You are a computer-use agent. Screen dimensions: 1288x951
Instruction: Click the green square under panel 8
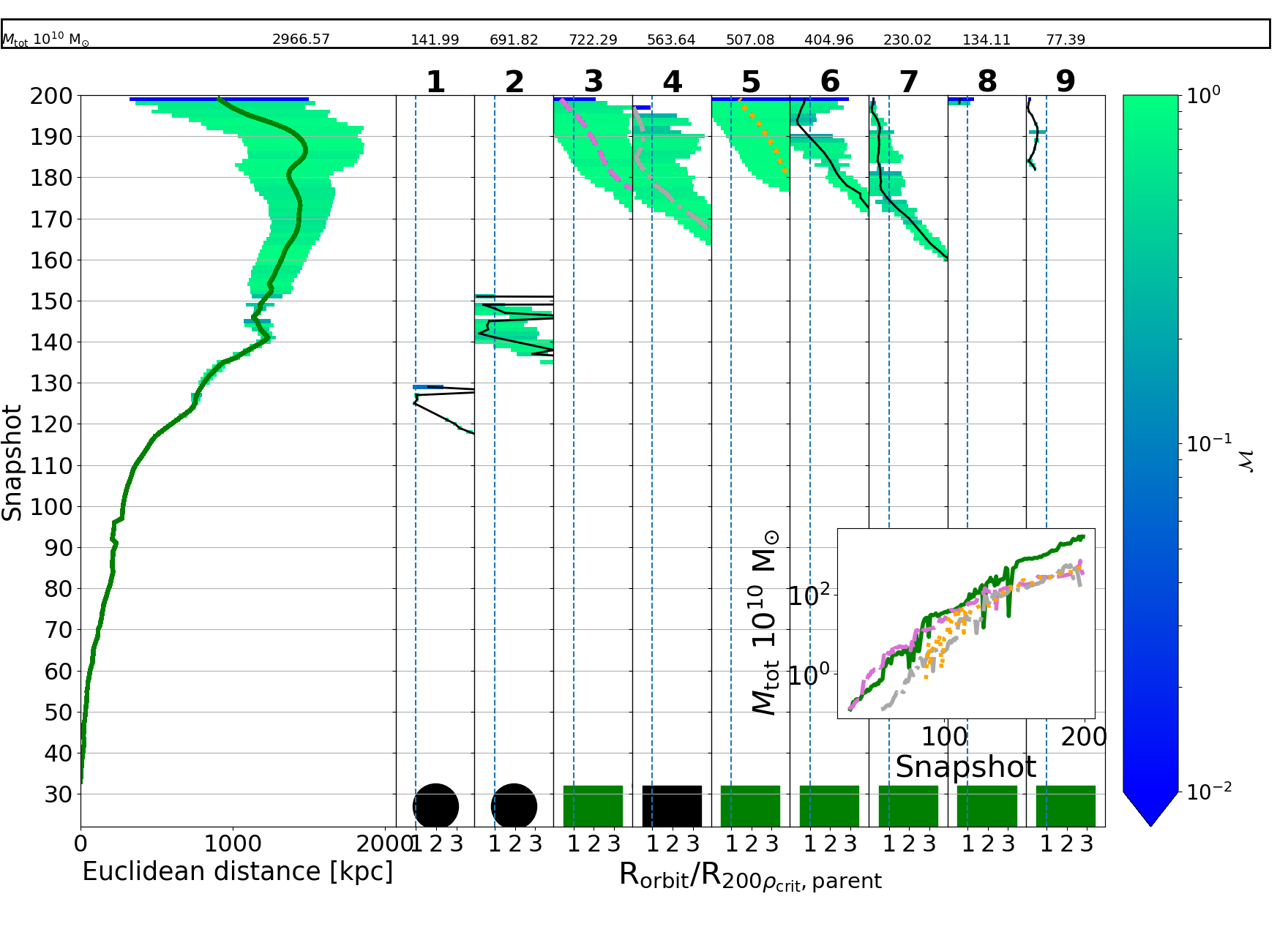point(987,806)
